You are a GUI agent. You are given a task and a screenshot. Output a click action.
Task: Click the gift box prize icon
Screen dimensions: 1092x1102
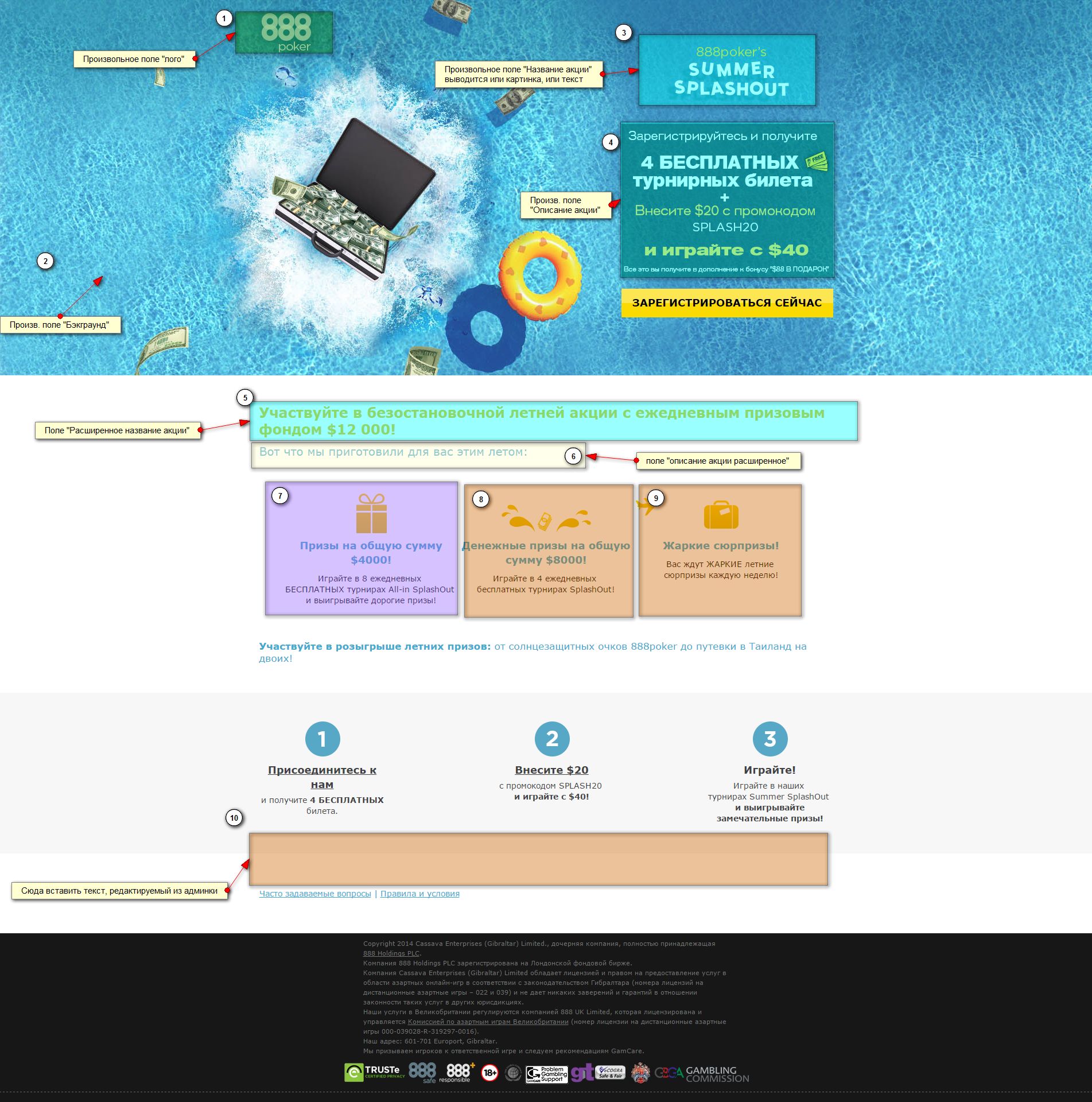(x=371, y=514)
